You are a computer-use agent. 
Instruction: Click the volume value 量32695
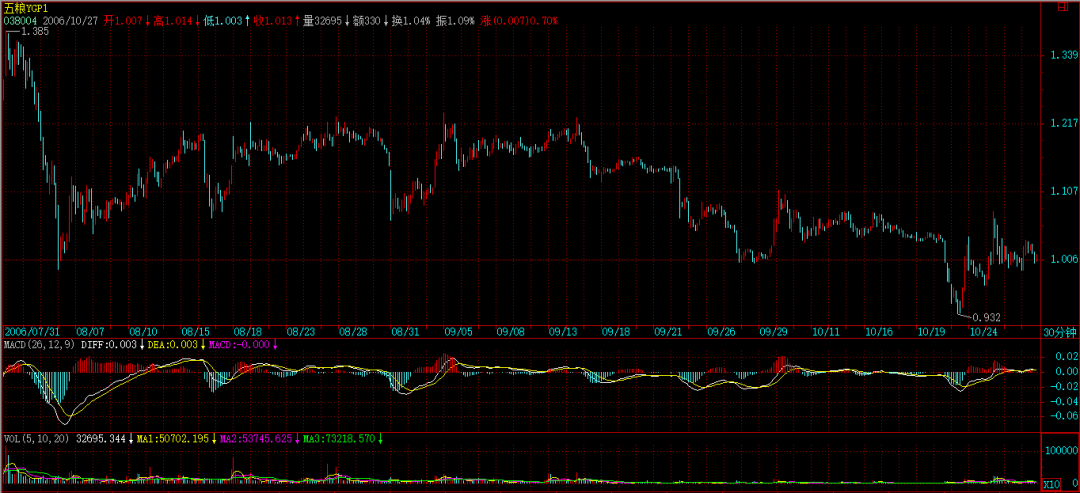pyautogui.click(x=322, y=21)
